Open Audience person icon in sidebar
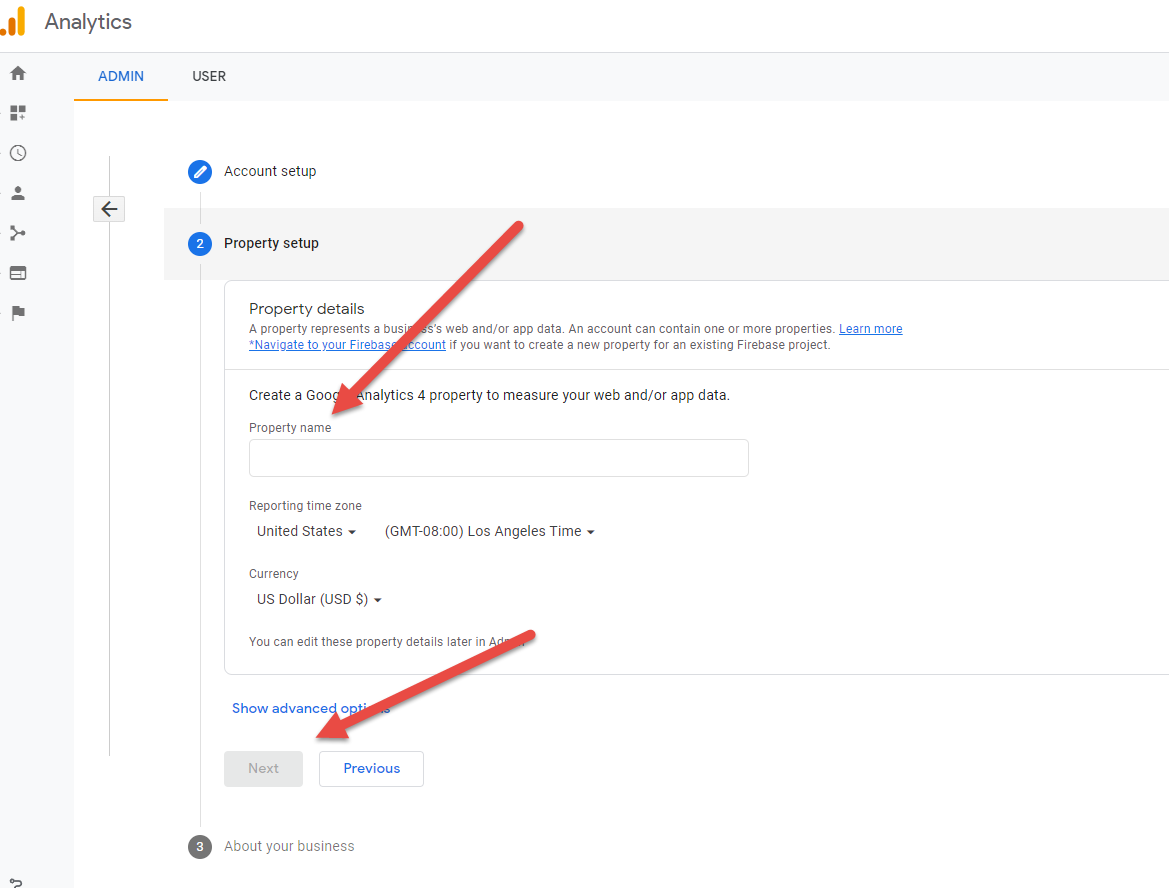Viewport: 1169px width, 888px height. click(x=18, y=193)
